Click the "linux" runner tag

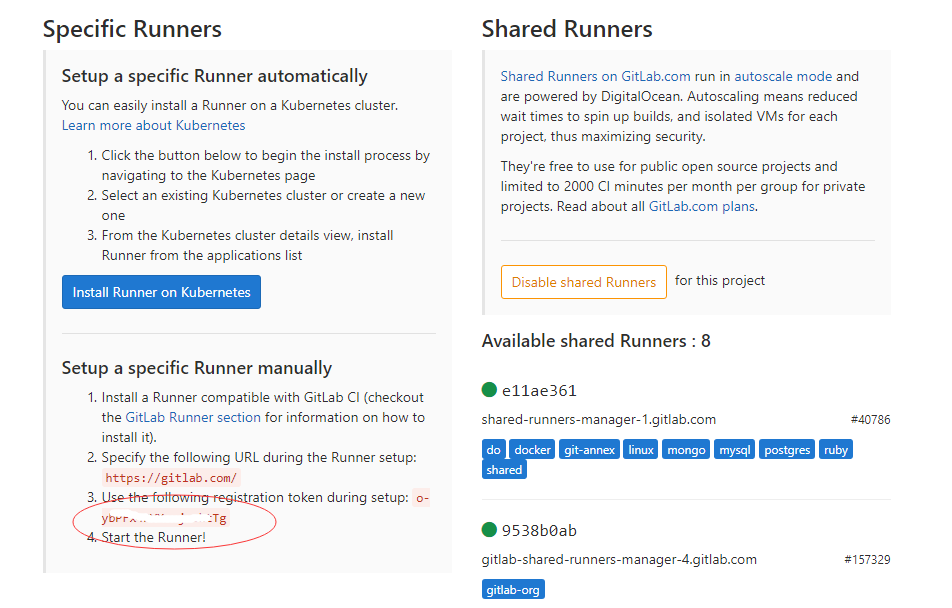pos(641,449)
